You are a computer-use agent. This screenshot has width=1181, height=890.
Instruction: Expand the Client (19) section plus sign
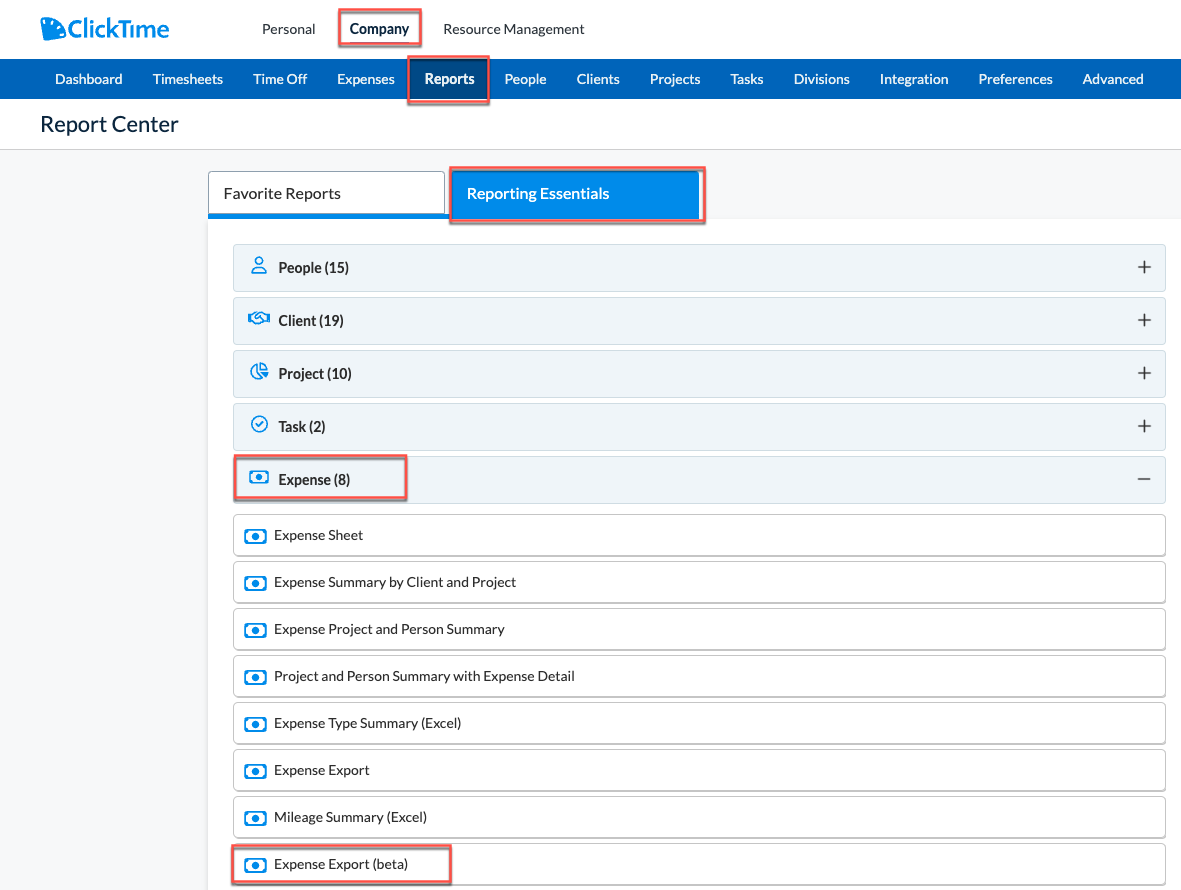click(x=1144, y=320)
